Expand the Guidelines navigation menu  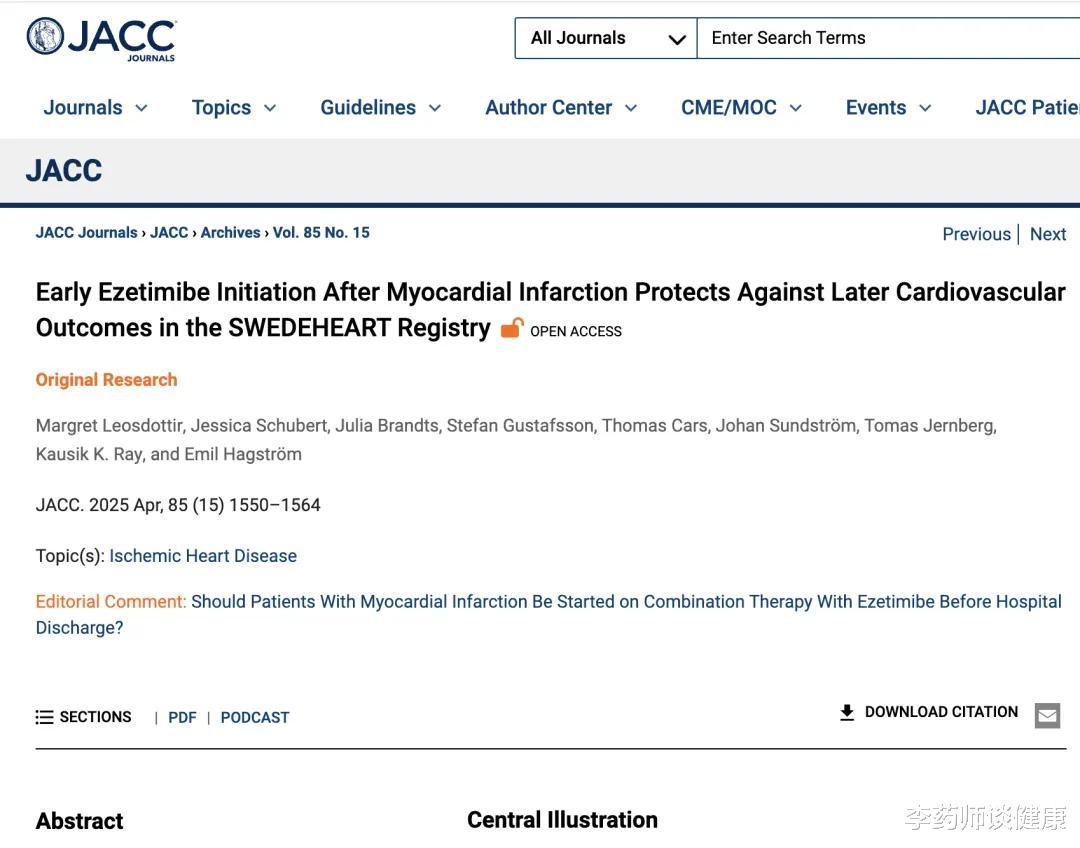tap(381, 107)
